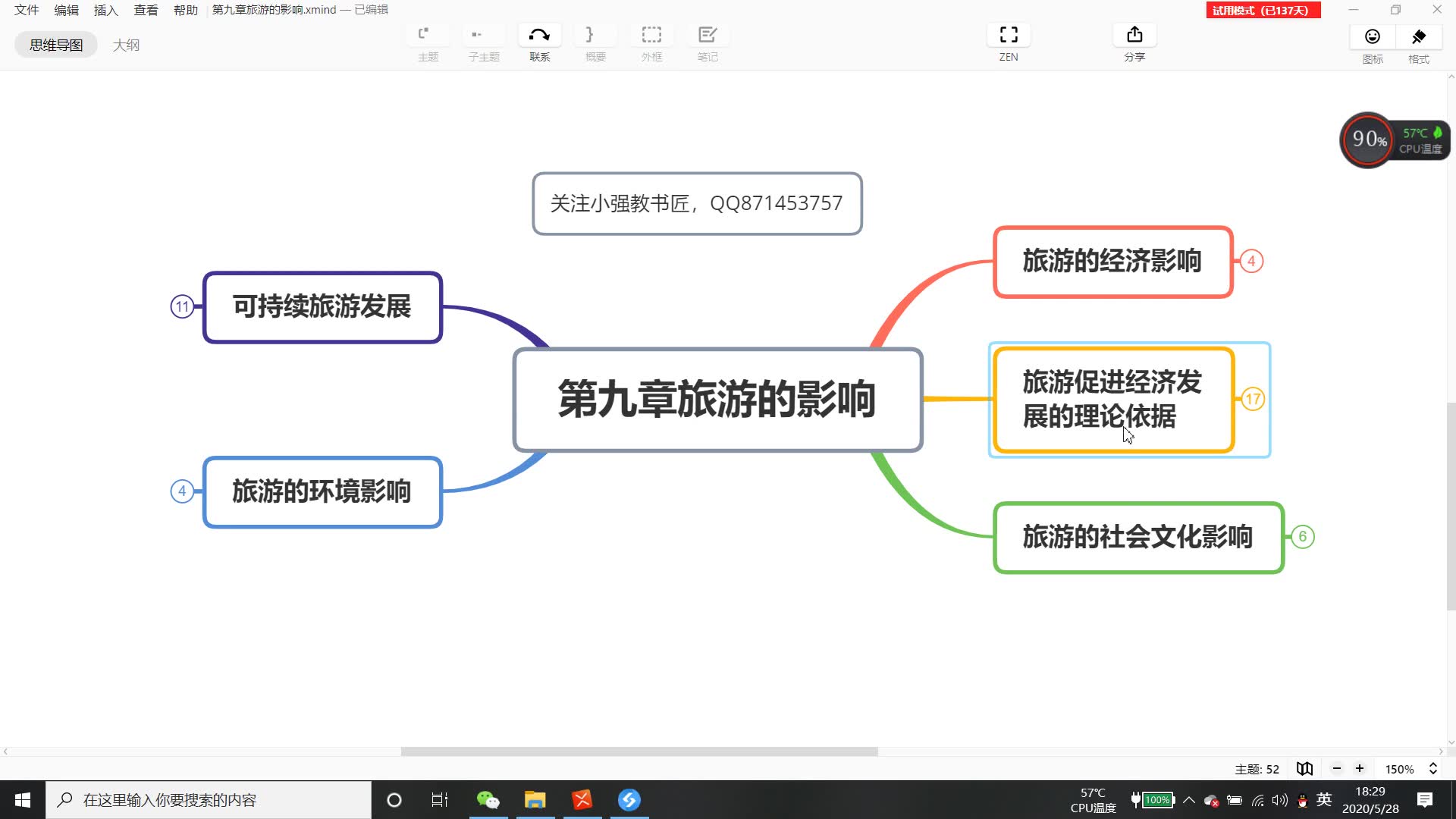Viewport: 1456px width, 819px height.
Task: Open the clock showing 18:29
Action: click(x=1370, y=800)
